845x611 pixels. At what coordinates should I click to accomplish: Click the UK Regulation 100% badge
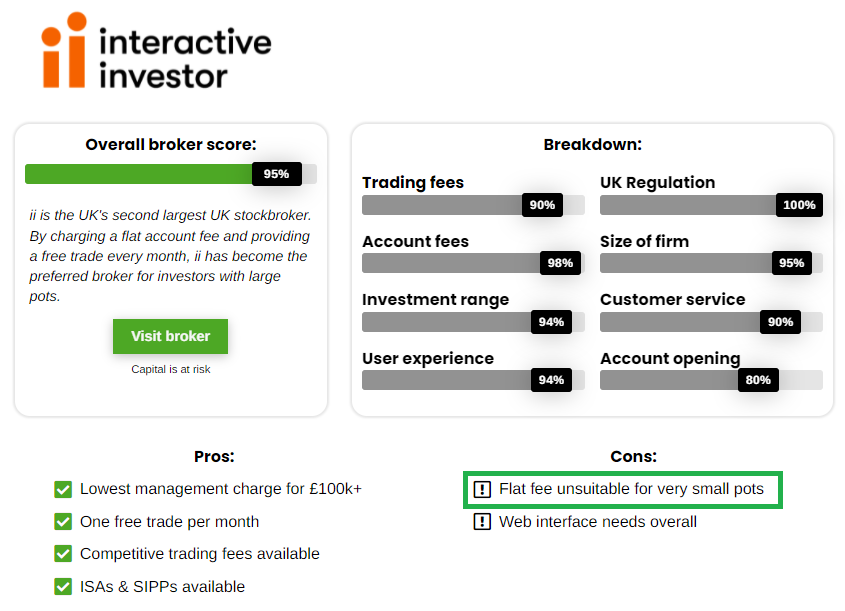tap(799, 205)
